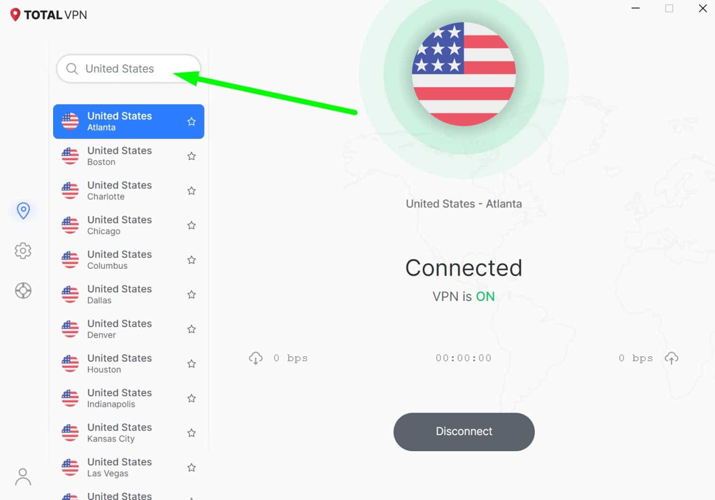Select the Indianapolis server entry
Viewport: 715px width, 500px height.
(129, 398)
